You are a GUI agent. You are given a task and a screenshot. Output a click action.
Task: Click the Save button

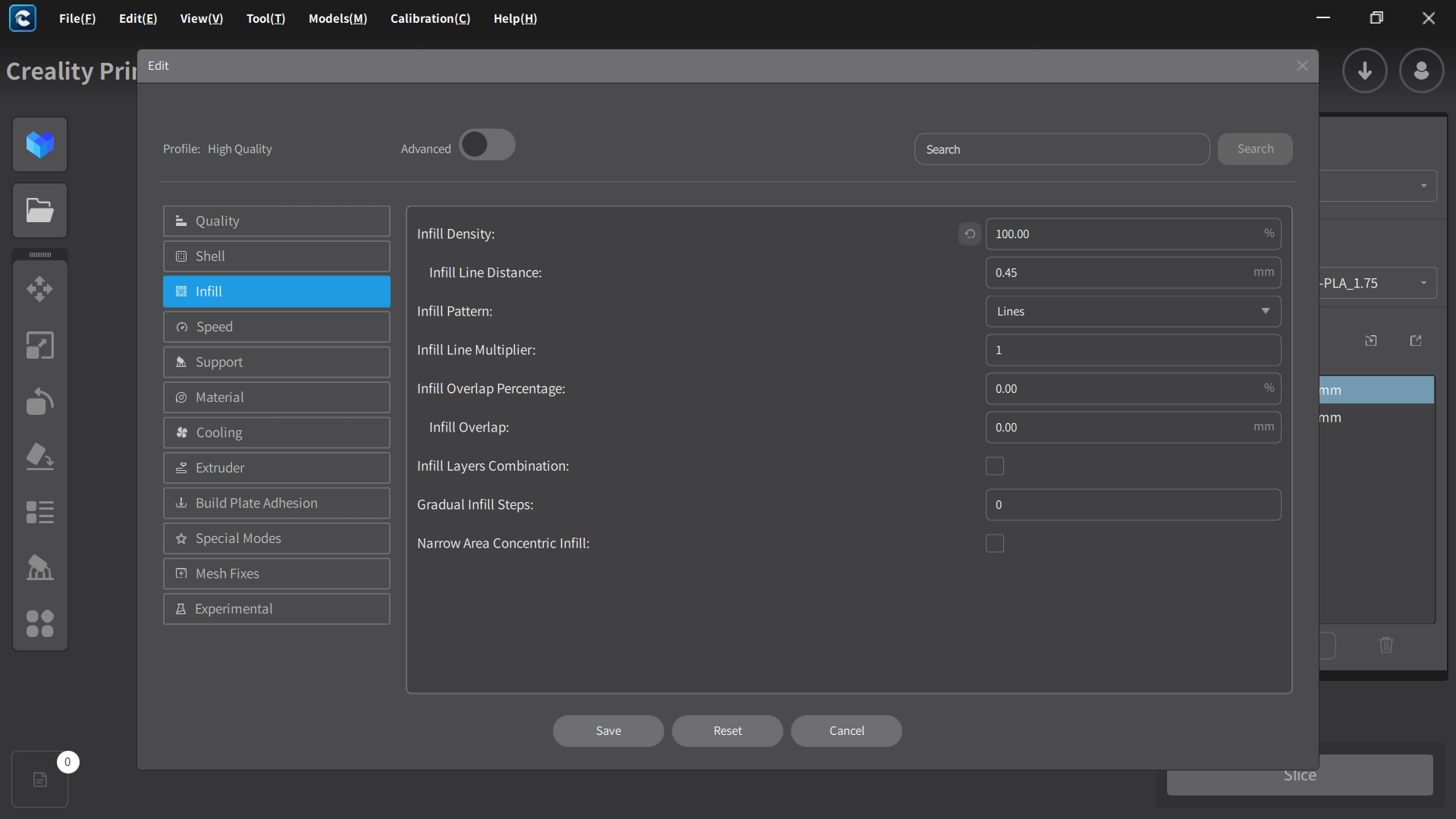tap(608, 731)
